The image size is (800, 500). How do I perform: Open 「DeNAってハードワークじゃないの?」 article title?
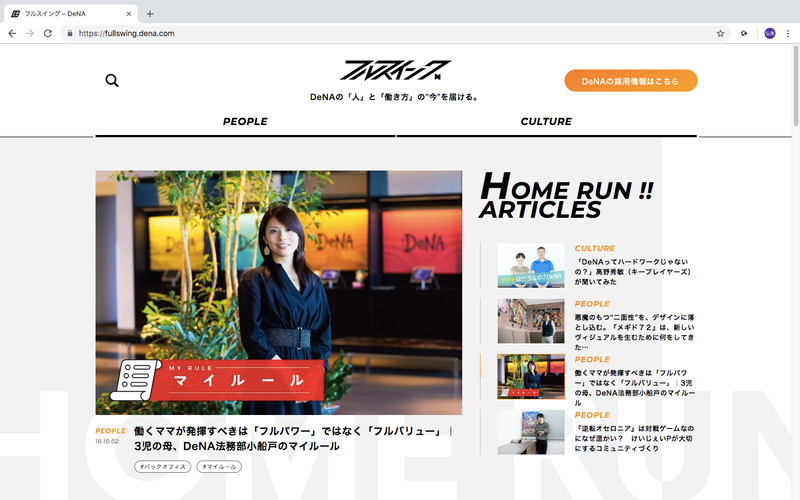633,271
